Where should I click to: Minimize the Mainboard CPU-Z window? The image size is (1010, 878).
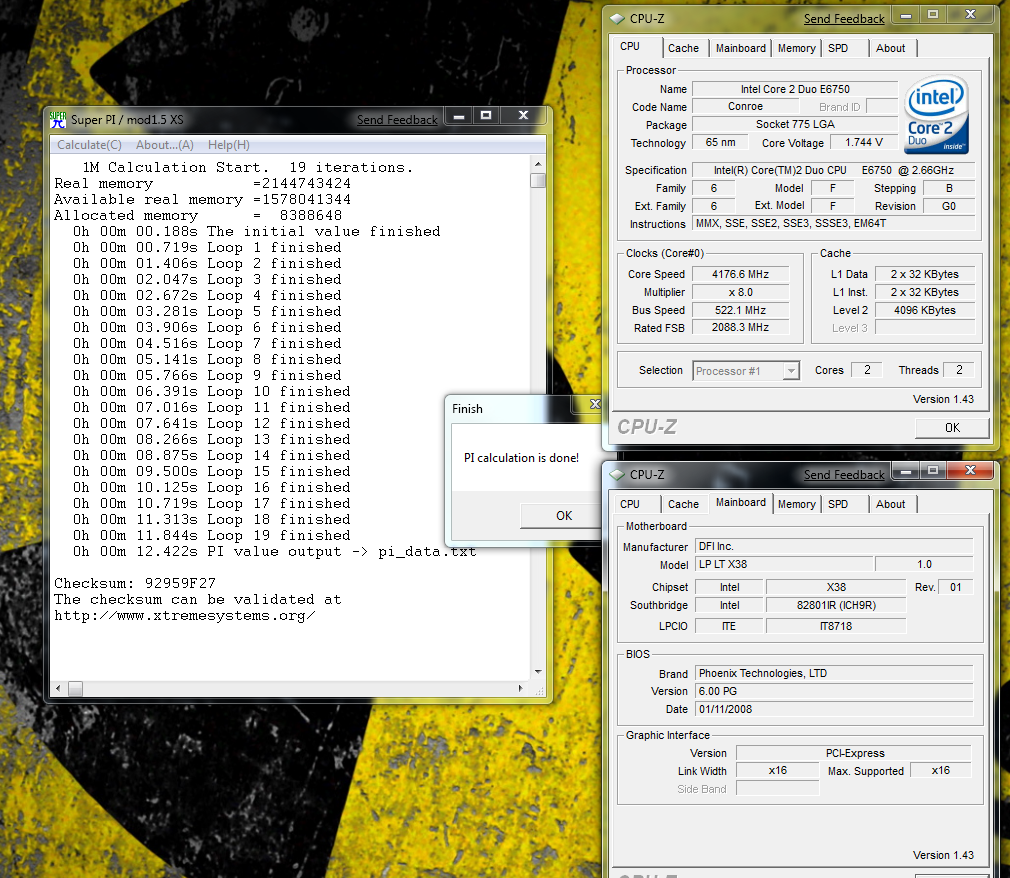pos(906,472)
